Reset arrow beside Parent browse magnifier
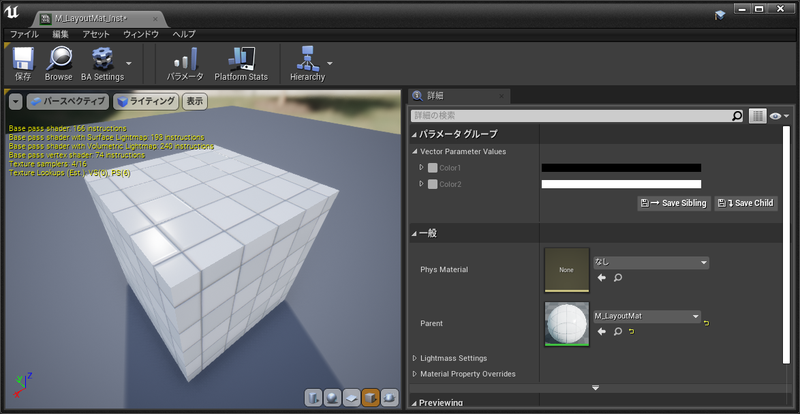This screenshot has height=414, width=800. (632, 332)
